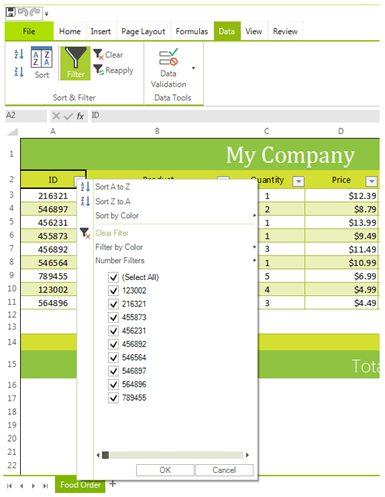Screen dimensions: 385x497
Task: Click the My Company title cell
Action: point(200,155)
